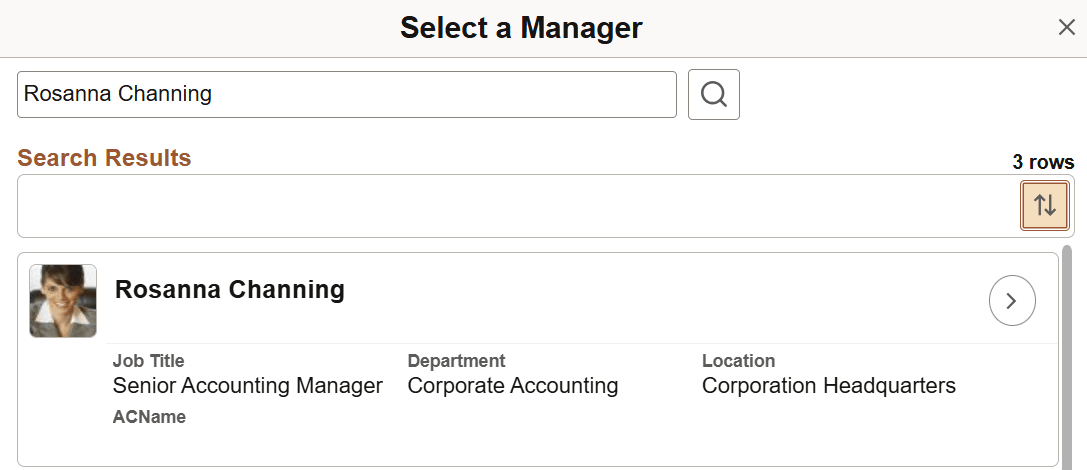1087x470 pixels.
Task: Click the Senior Accounting Manager job title
Action: pyautogui.click(x=247, y=386)
